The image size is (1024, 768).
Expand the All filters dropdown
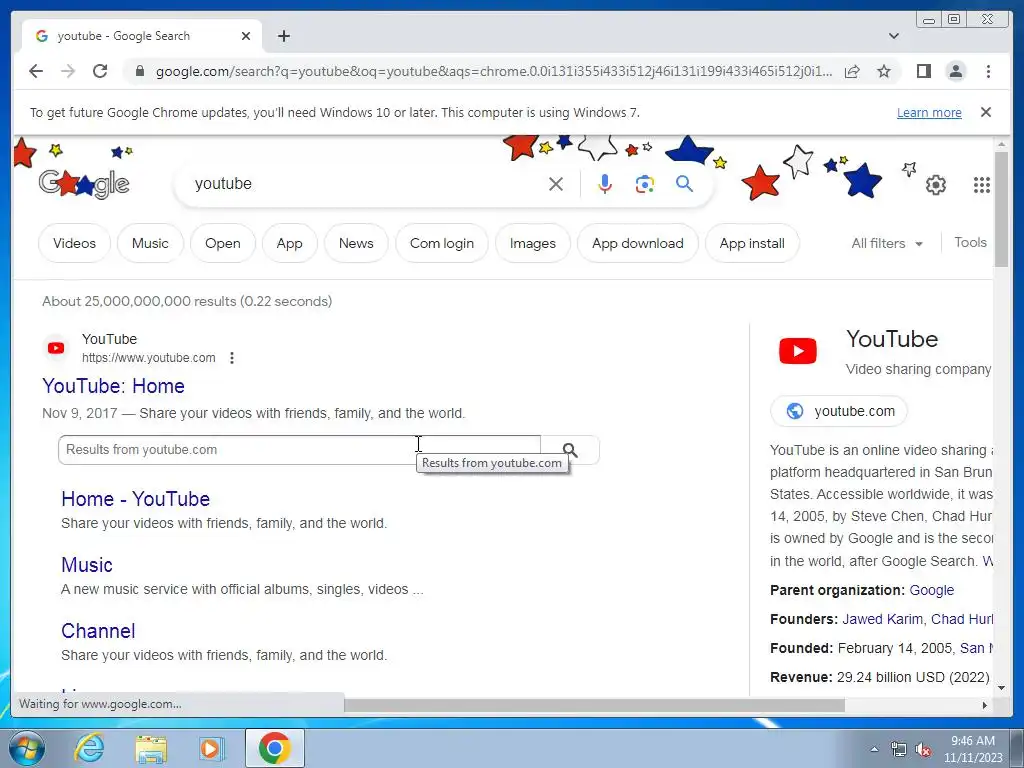coord(887,243)
